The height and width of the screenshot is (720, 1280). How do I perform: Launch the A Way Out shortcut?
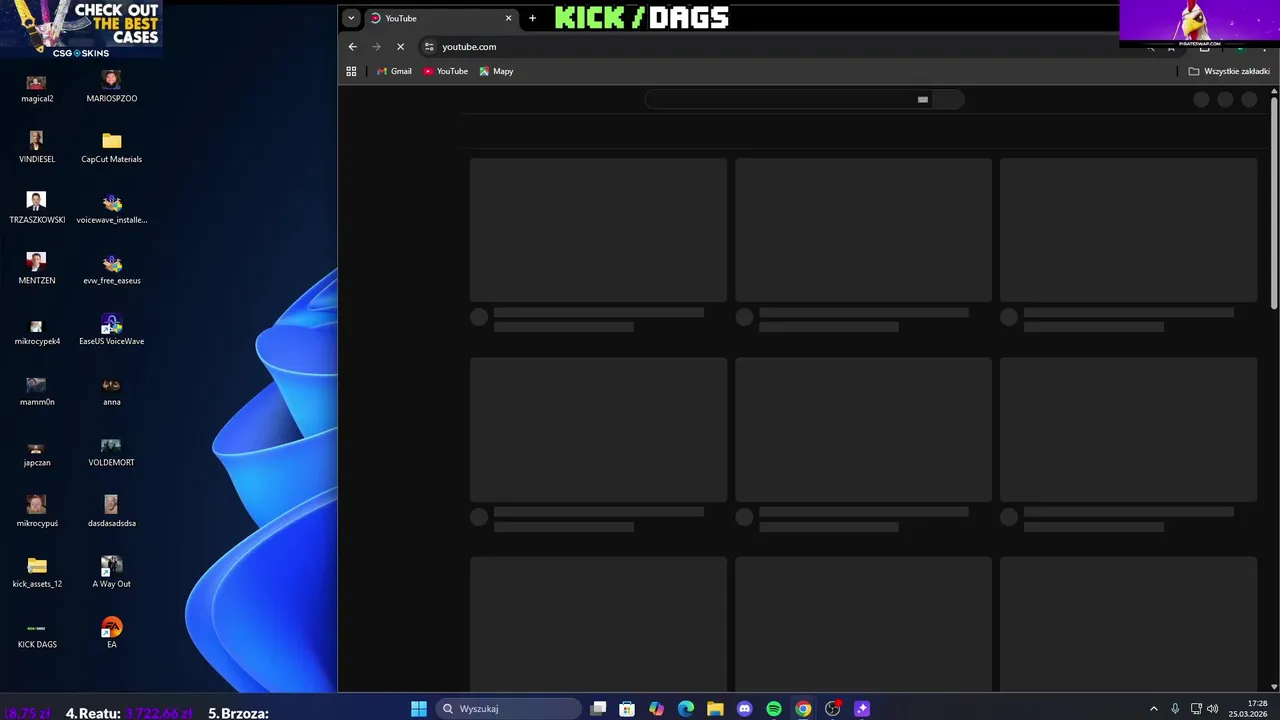pos(112,573)
